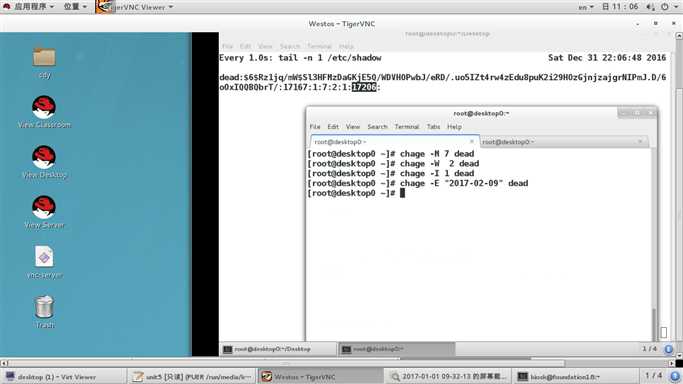Select the first root@desktop0 terminal tab
The image size is (683, 384).
tap(394, 142)
